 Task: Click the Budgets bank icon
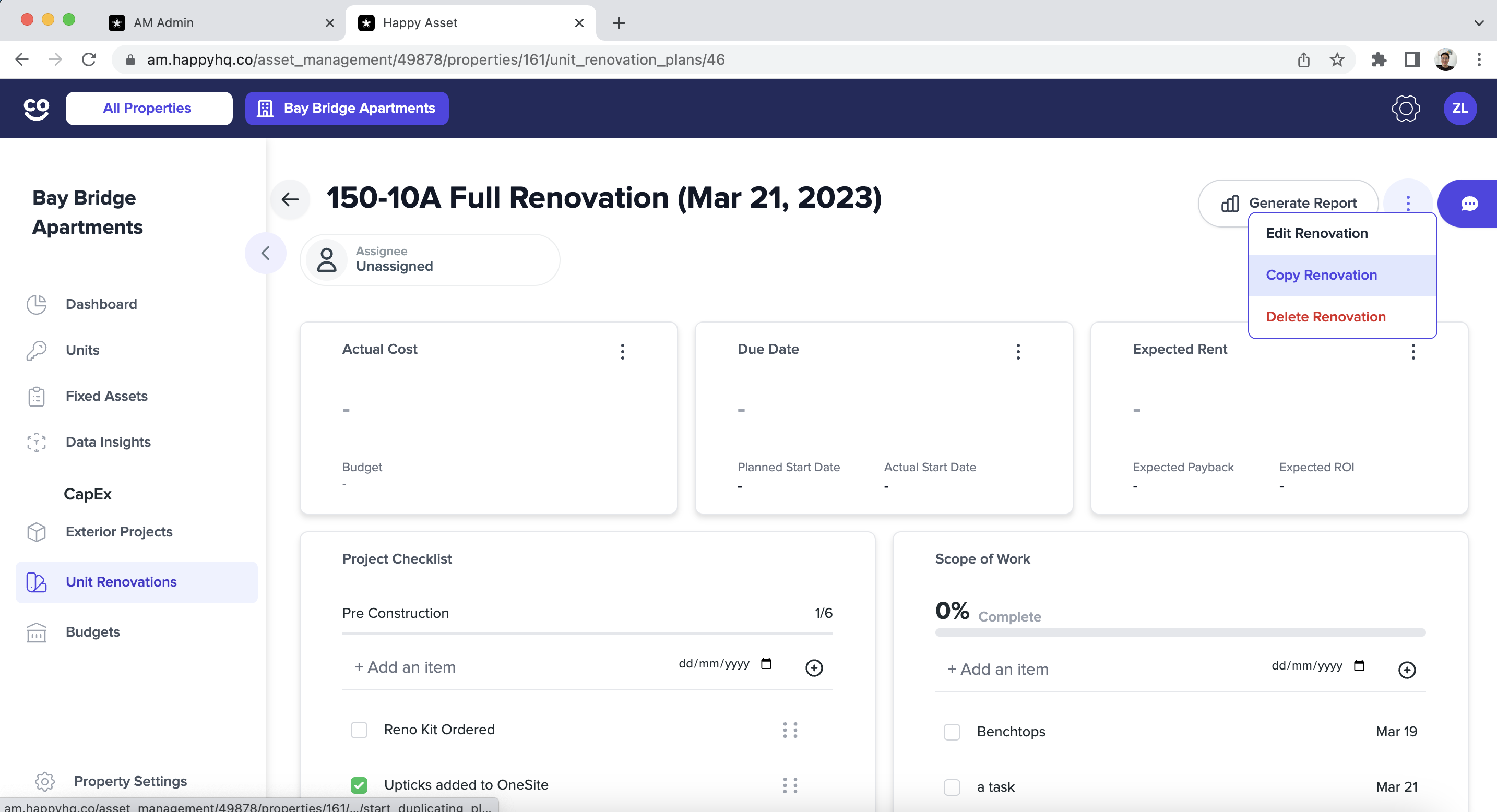pyautogui.click(x=37, y=632)
